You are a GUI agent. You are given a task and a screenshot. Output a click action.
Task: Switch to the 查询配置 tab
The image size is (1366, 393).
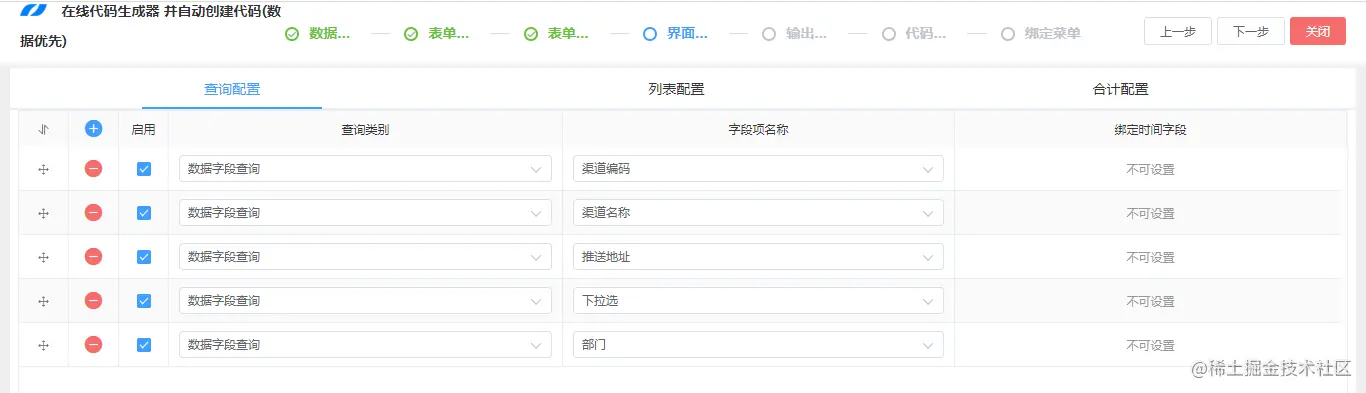pos(232,89)
